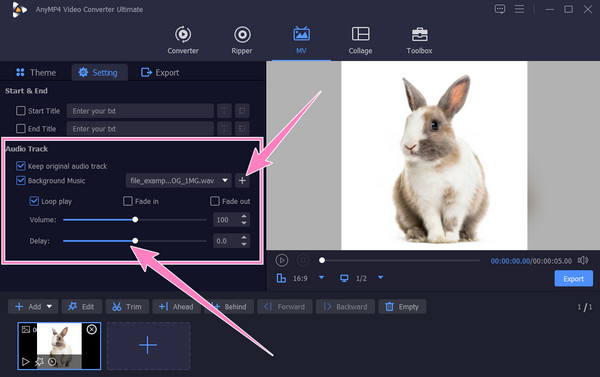This screenshot has width=600, height=377.
Task: Open the feedback chat icon in title bar
Action: click(x=500, y=9)
